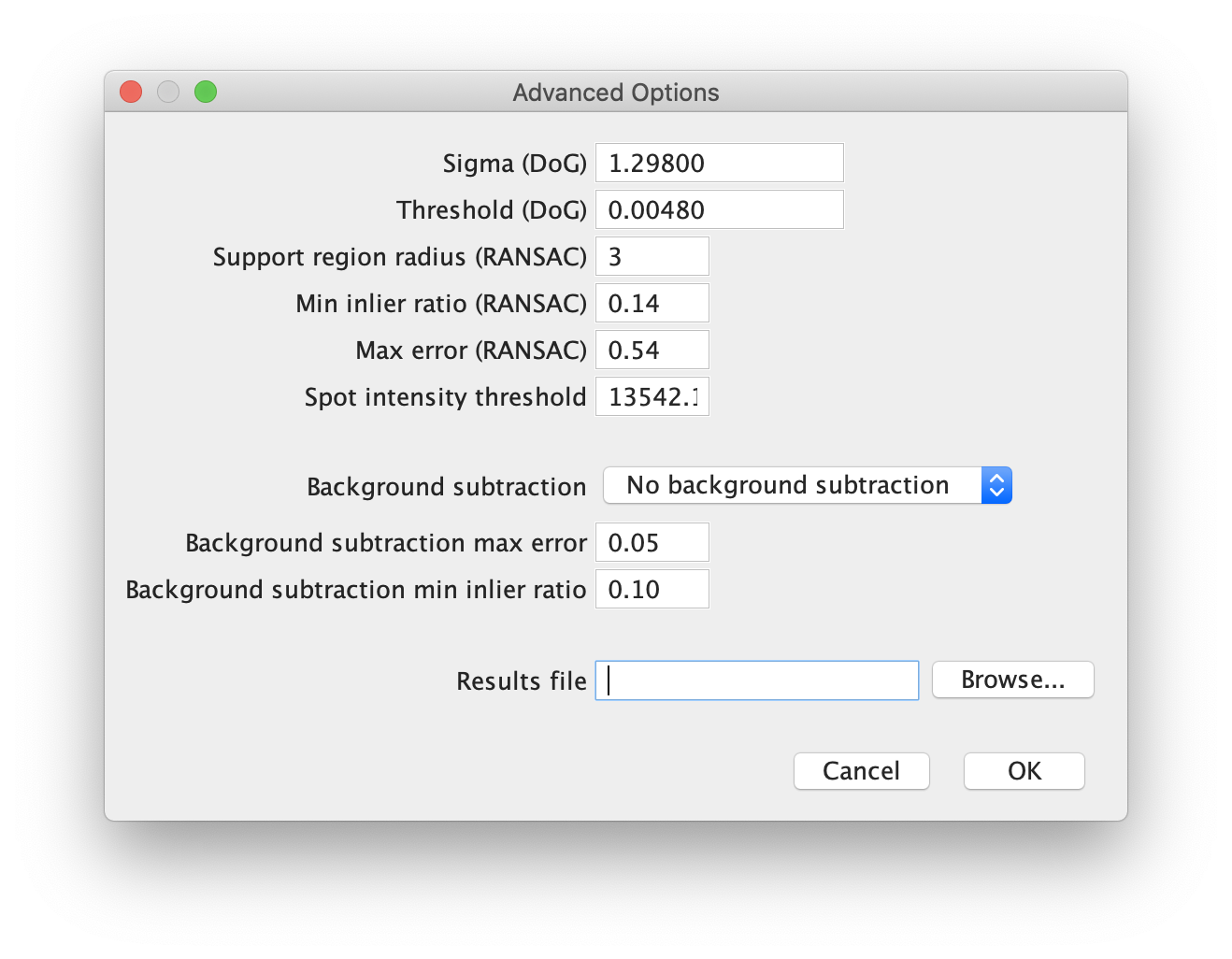Select the Sigma (DoG) label
The image size is (1232, 959).
point(514,163)
